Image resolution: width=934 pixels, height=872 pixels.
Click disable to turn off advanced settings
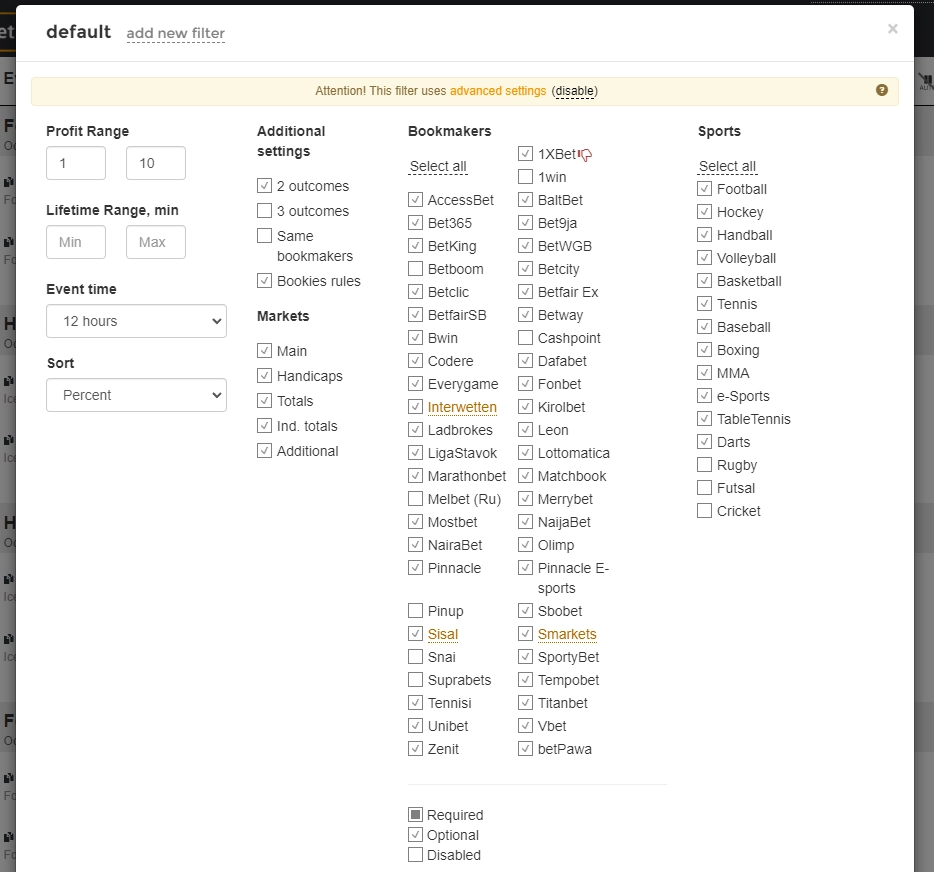click(574, 91)
